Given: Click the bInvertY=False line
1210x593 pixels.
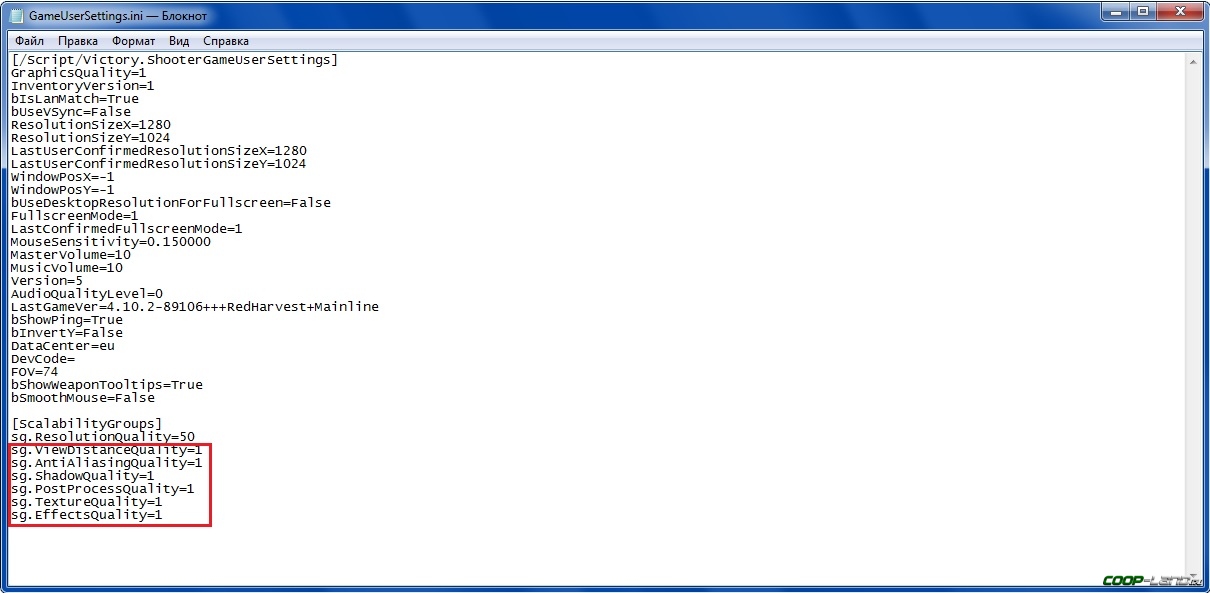Looking at the screenshot, I should coord(66,333).
